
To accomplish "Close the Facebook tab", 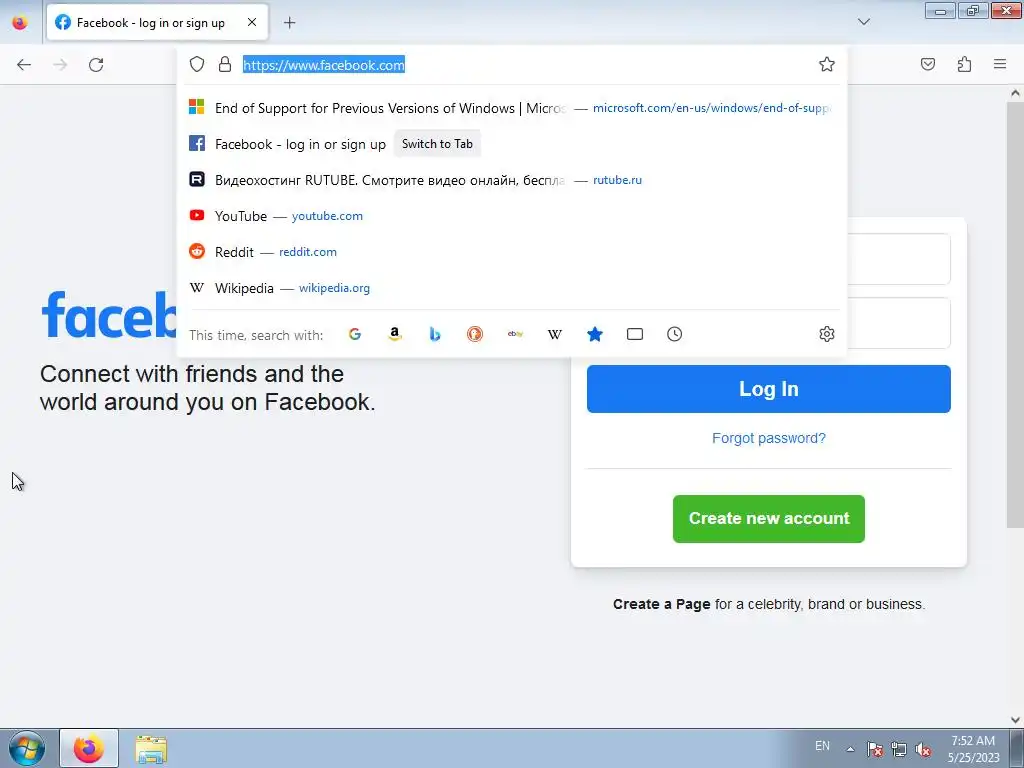I will (252, 22).
